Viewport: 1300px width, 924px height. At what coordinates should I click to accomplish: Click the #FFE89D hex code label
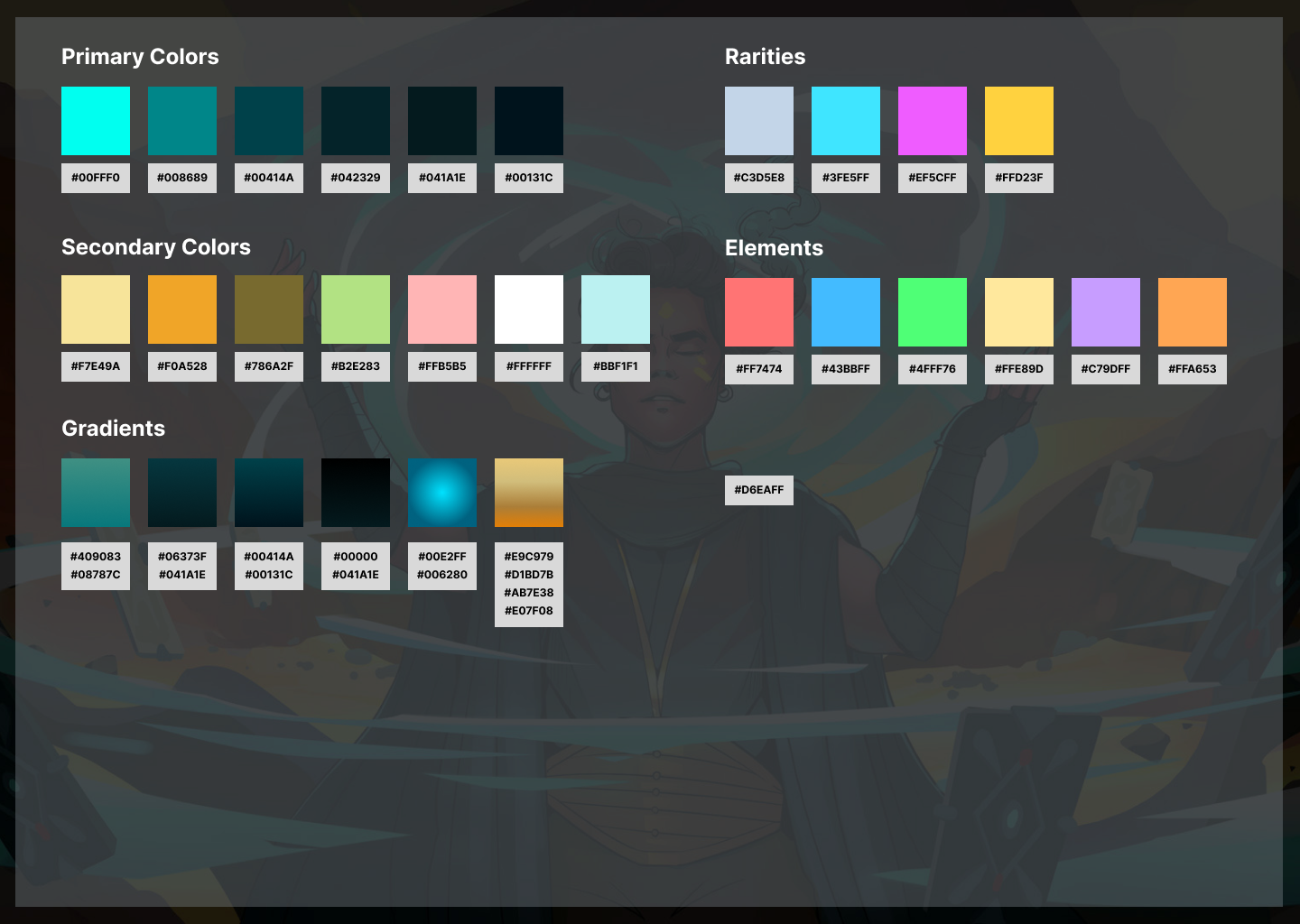click(1019, 369)
